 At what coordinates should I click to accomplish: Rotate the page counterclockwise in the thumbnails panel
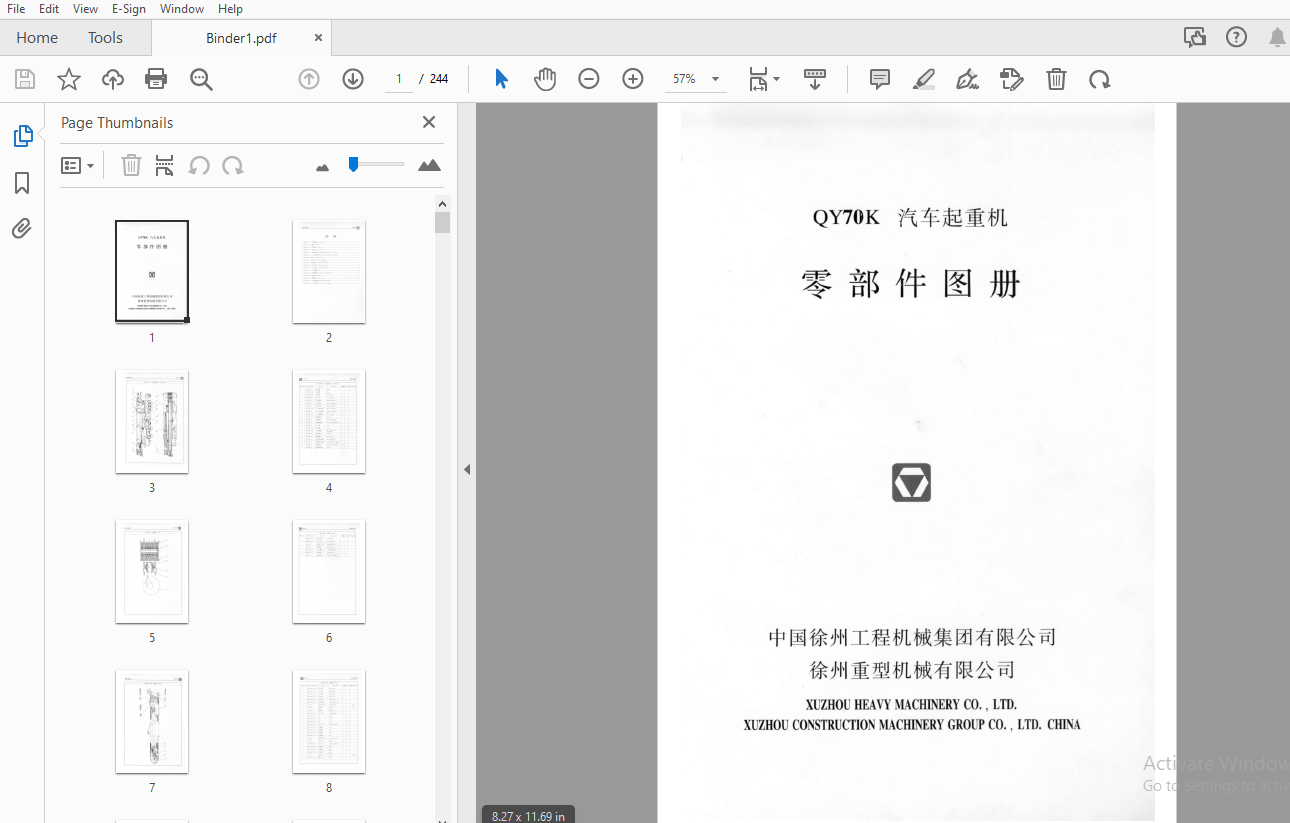[x=199, y=165]
